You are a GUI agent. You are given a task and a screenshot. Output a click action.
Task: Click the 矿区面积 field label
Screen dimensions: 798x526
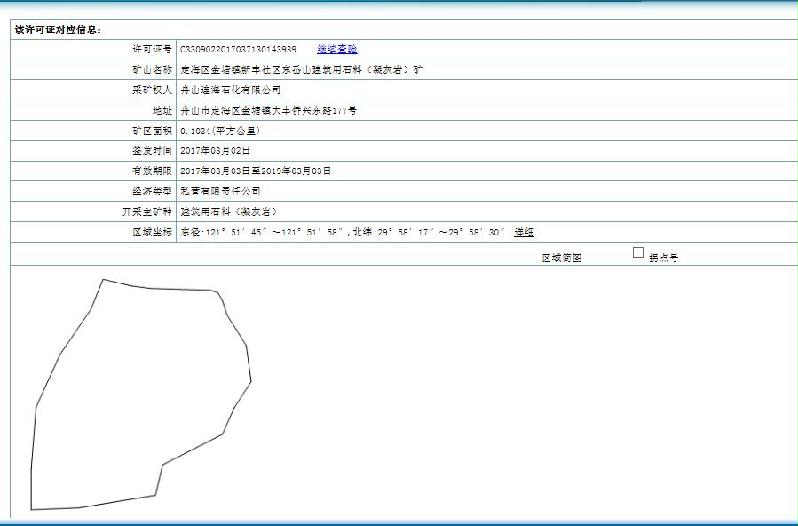click(152, 131)
